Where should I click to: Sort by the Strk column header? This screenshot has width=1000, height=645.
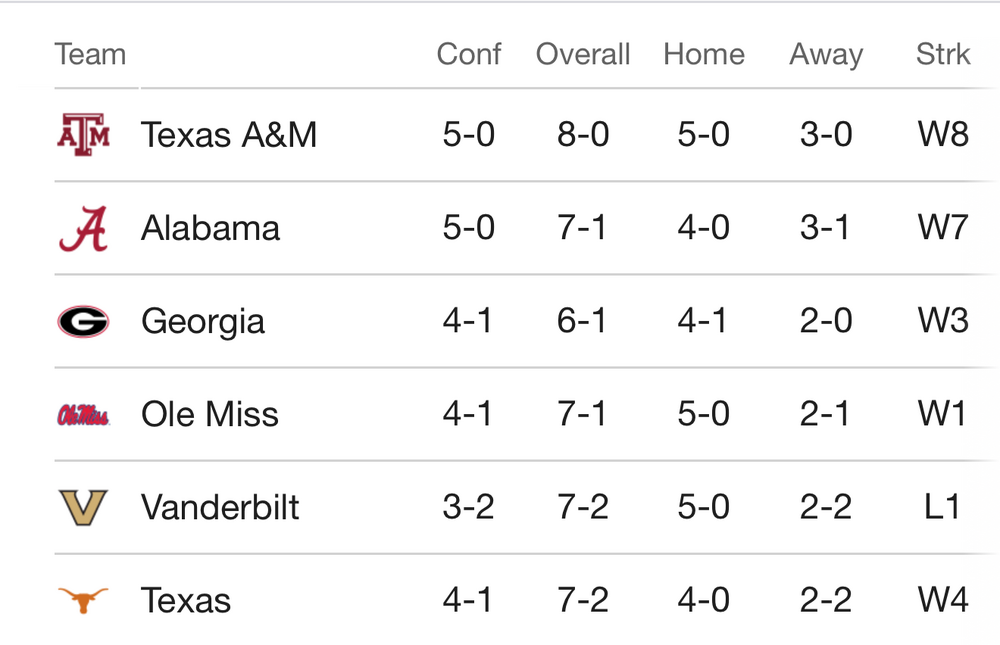coord(943,54)
